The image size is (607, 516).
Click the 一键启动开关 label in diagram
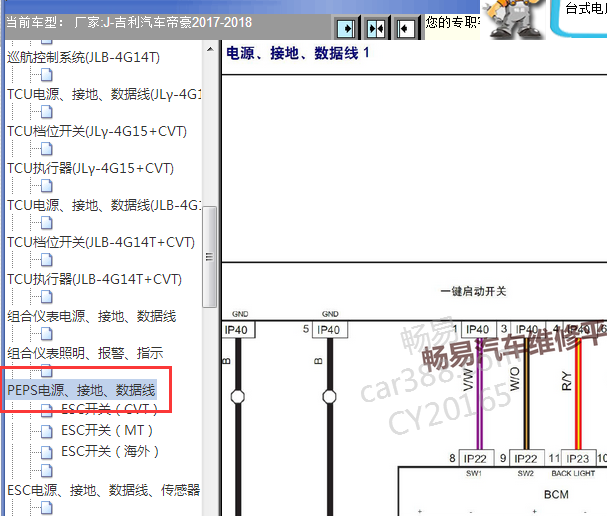pyautogui.click(x=473, y=291)
